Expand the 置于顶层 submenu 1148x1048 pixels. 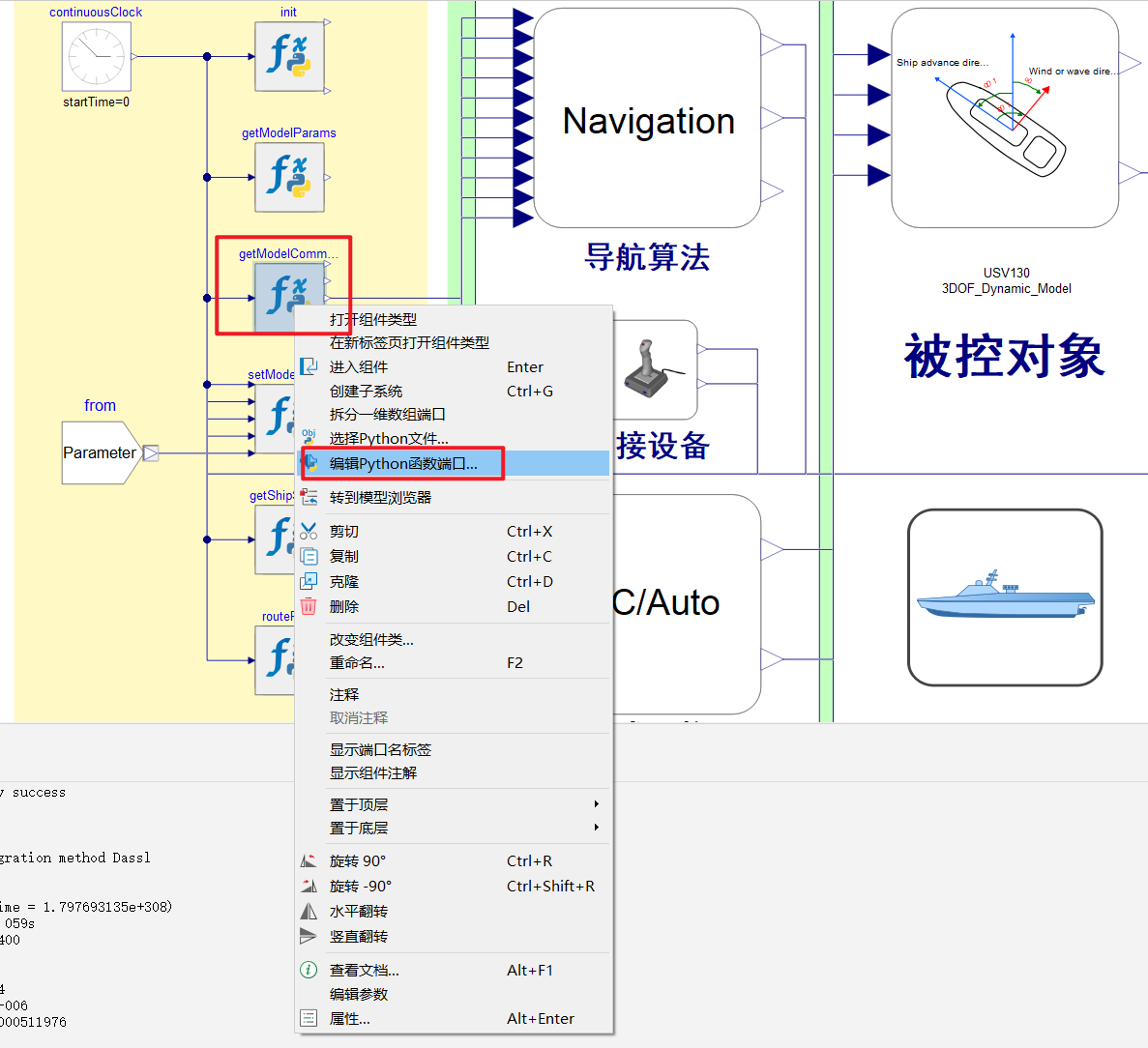[x=453, y=804]
